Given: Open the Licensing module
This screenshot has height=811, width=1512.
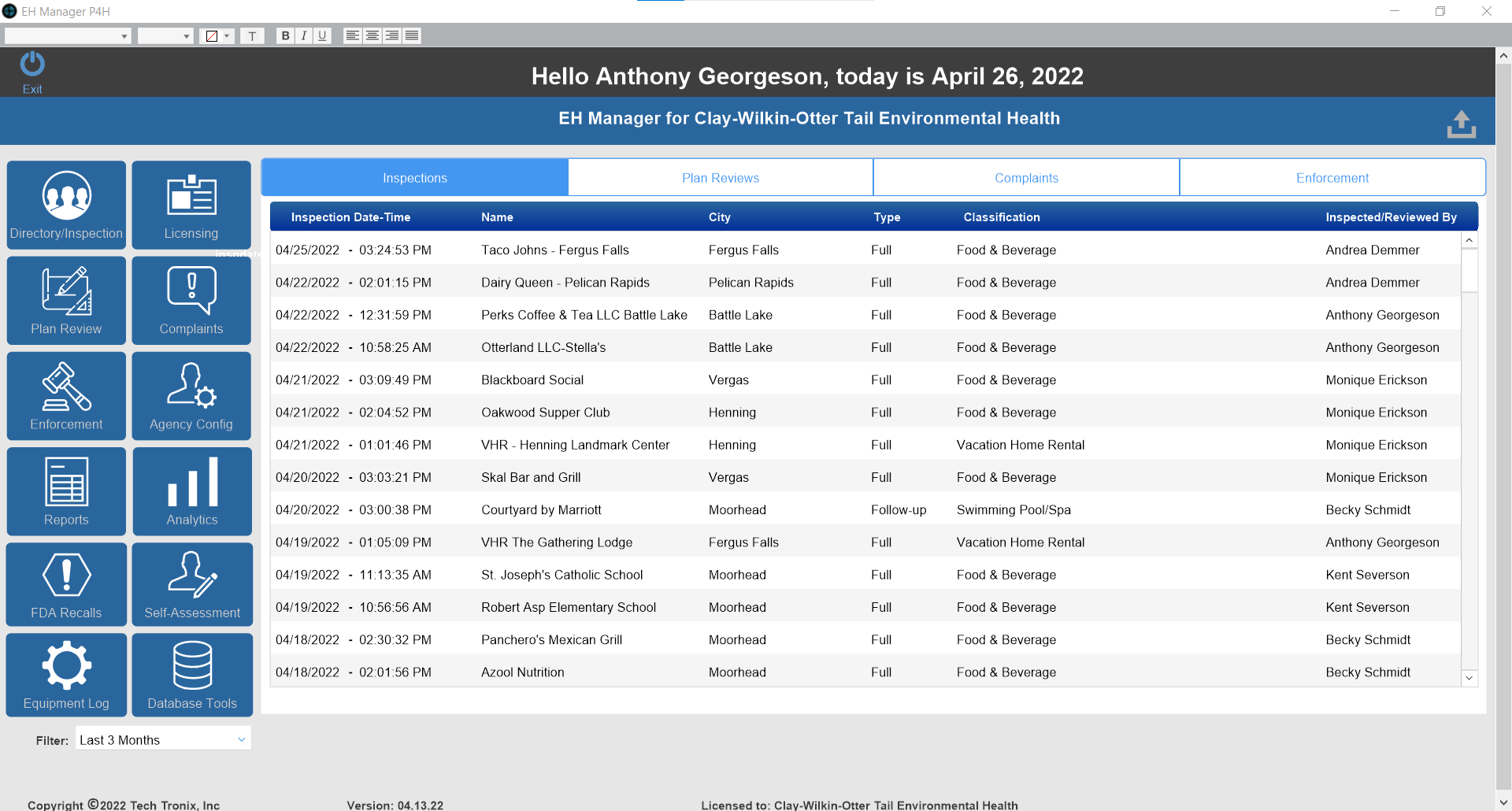Looking at the screenshot, I should [x=191, y=205].
